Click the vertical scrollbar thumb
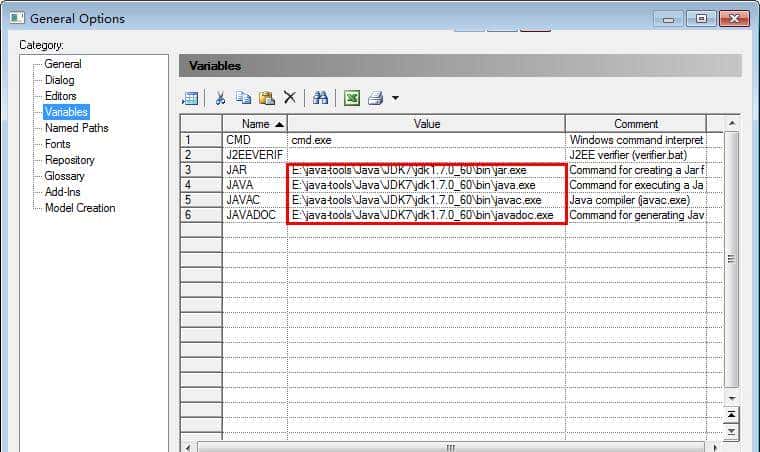760x452 pixels. pyautogui.click(x=732, y=259)
